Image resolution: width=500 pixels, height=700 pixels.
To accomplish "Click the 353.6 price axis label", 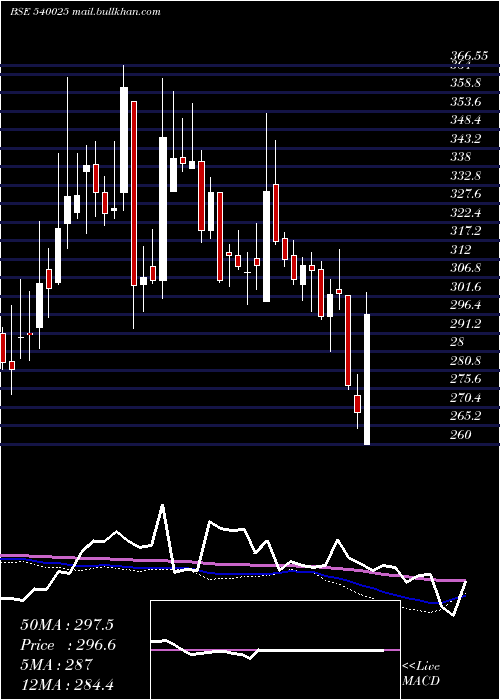I will pos(465,102).
